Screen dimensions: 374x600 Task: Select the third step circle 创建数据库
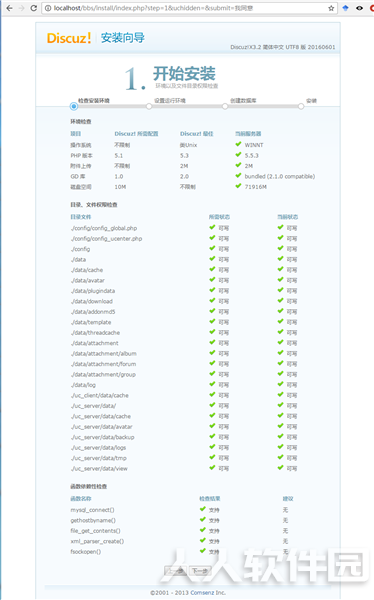(225, 106)
